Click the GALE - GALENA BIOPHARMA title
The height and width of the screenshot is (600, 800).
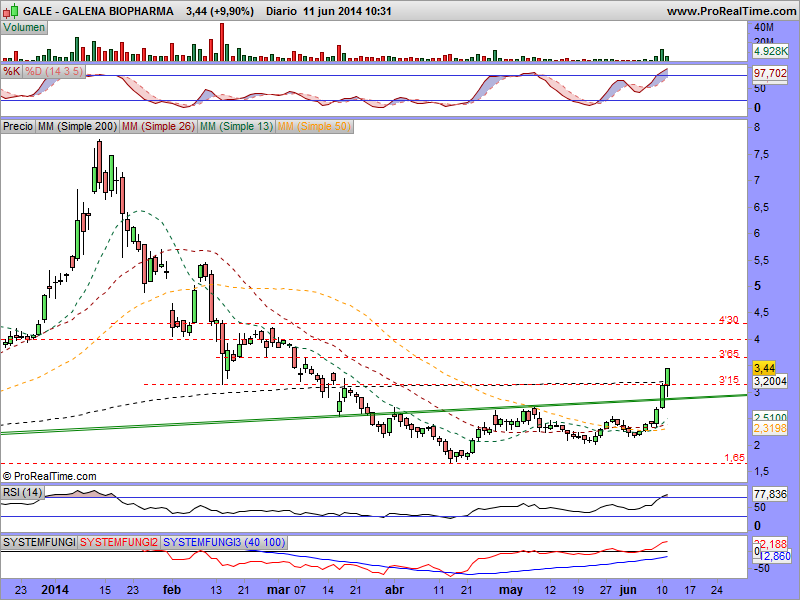[x=98, y=11]
